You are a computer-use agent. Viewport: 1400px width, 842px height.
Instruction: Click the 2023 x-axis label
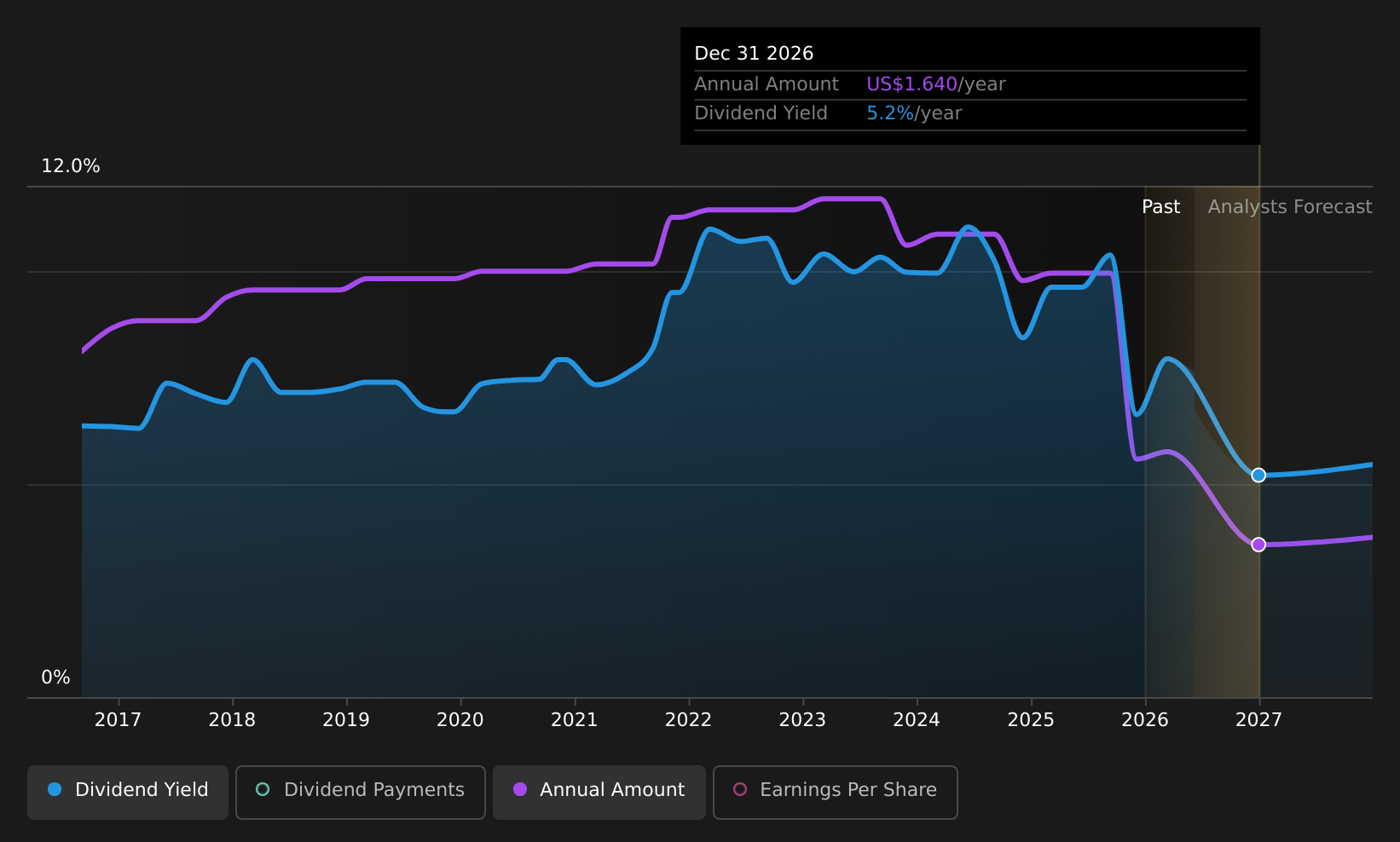pyautogui.click(x=802, y=720)
